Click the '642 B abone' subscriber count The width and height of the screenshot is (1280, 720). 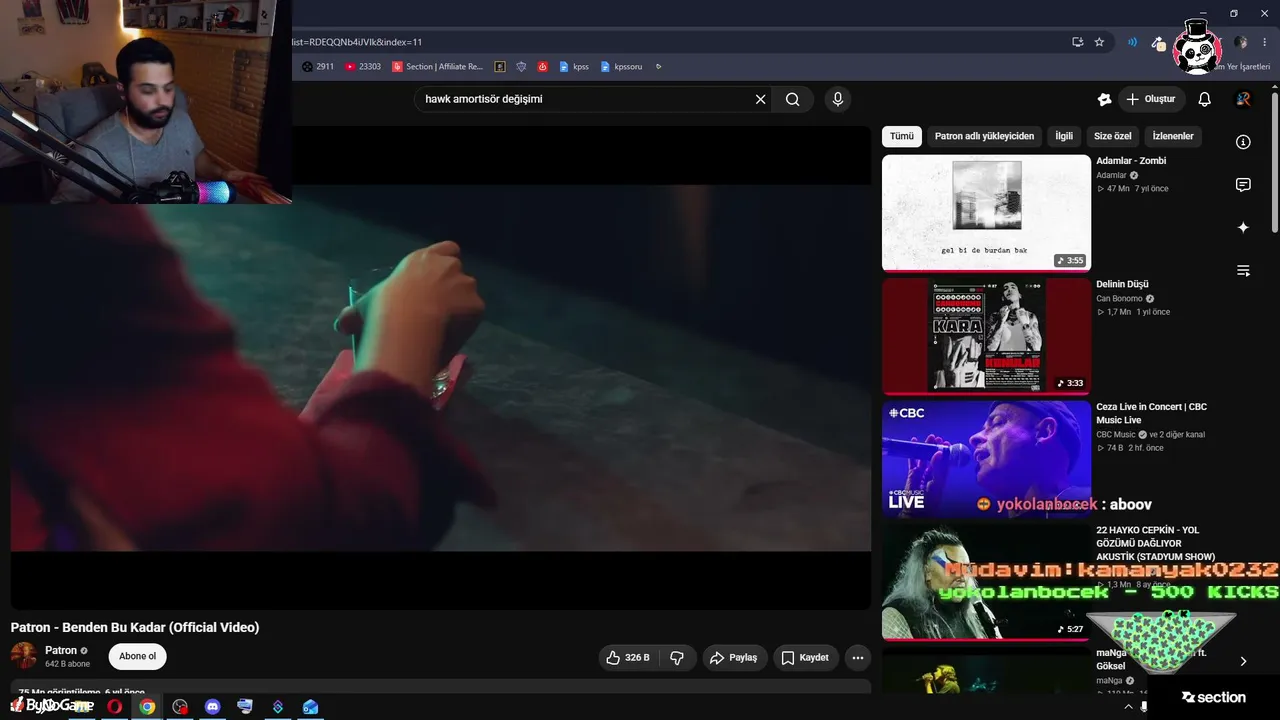pyautogui.click(x=67, y=664)
